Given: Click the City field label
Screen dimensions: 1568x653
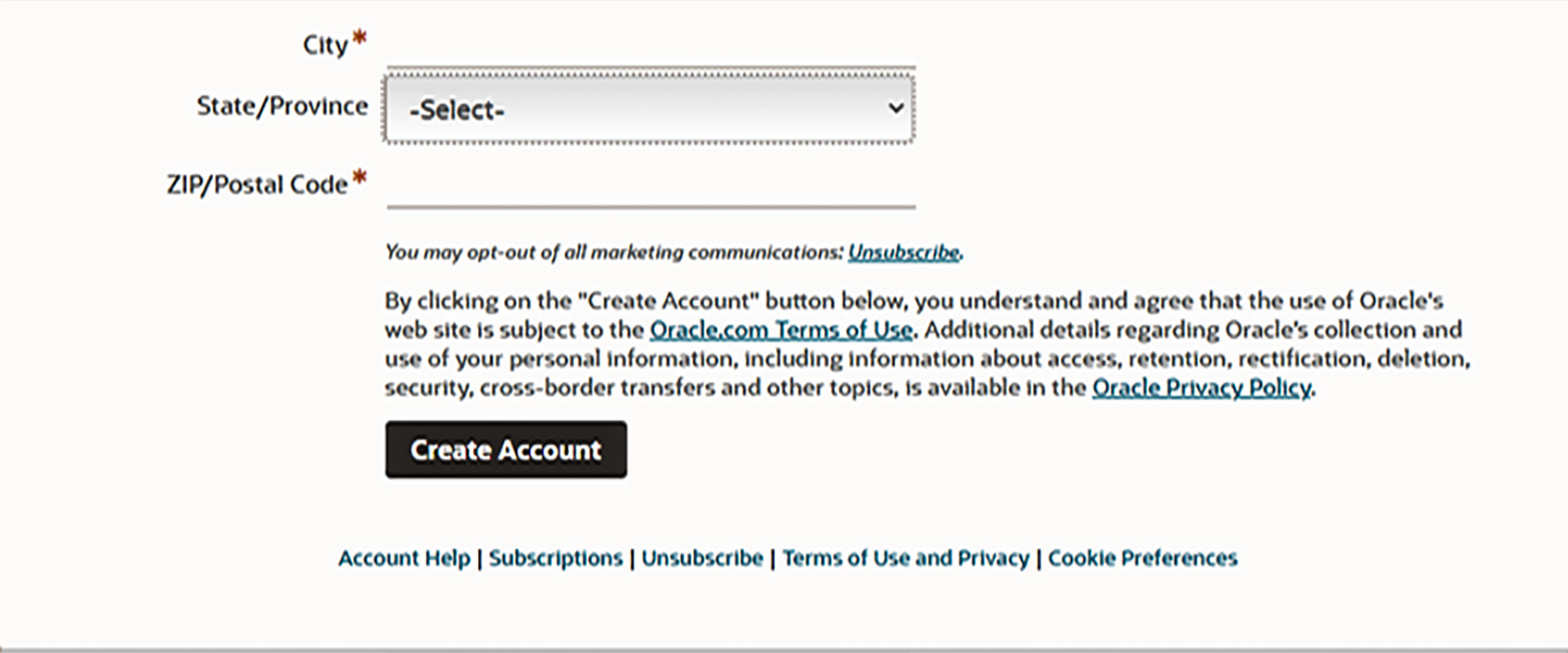Looking at the screenshot, I should pos(325,45).
